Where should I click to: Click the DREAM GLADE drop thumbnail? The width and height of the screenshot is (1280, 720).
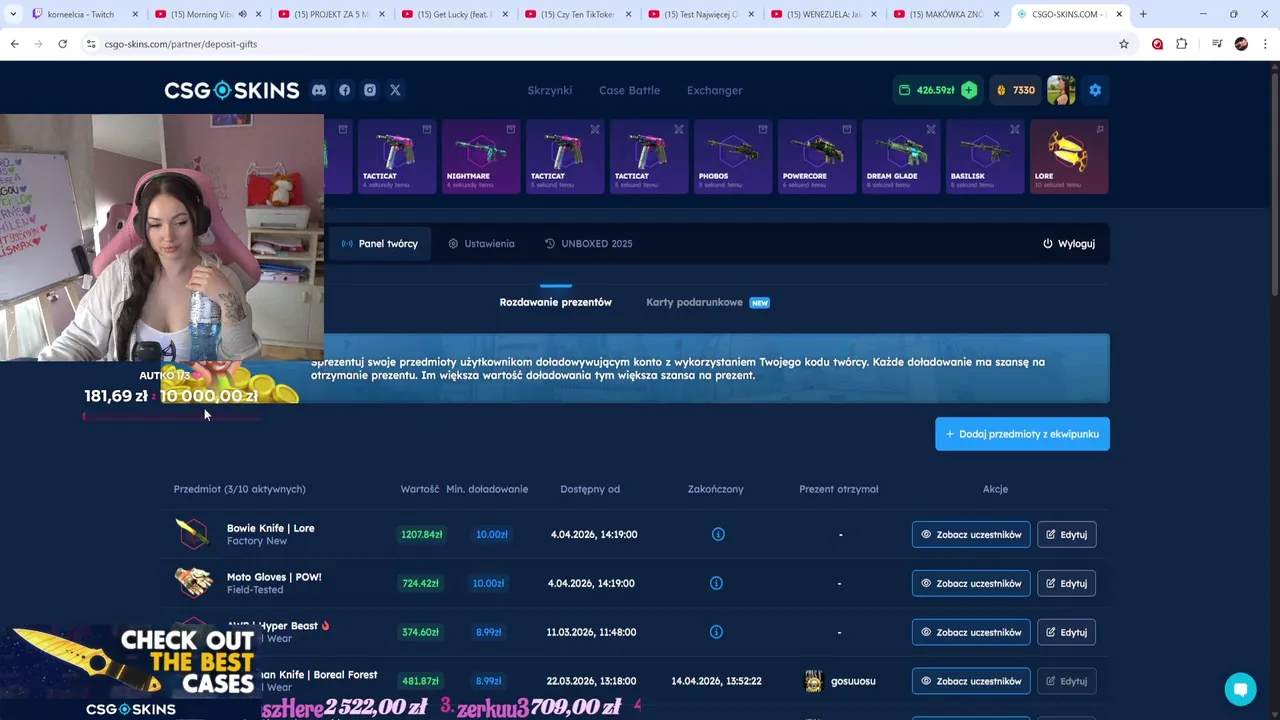901,157
